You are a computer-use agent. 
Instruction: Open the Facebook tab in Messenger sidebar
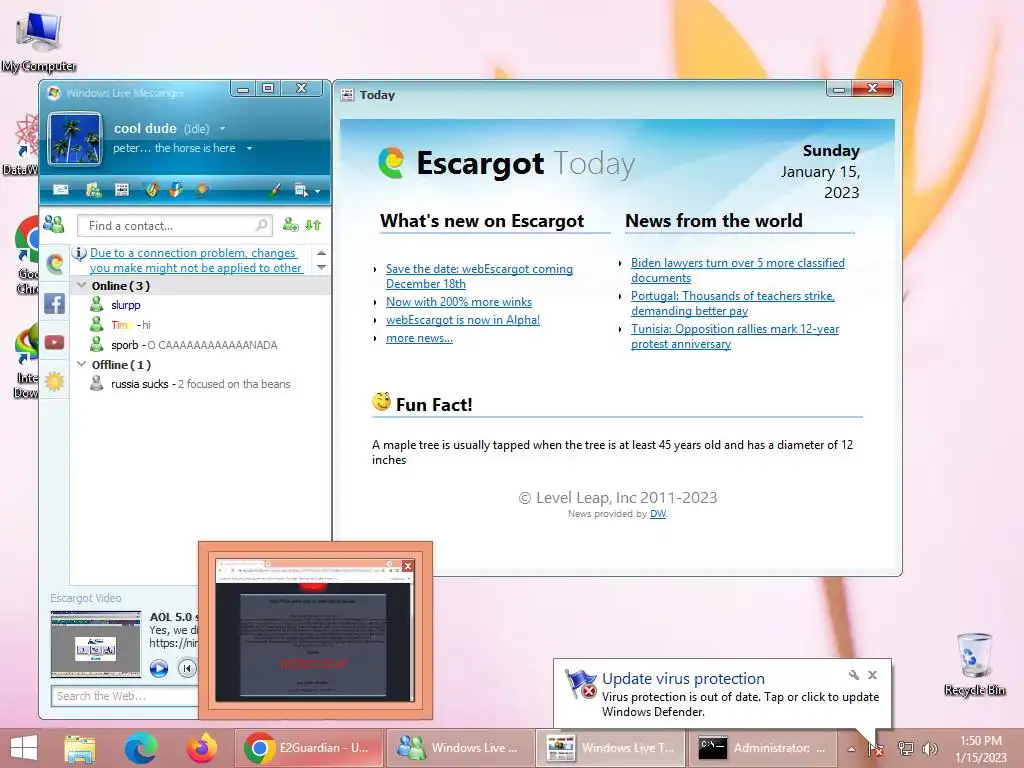[x=55, y=304]
